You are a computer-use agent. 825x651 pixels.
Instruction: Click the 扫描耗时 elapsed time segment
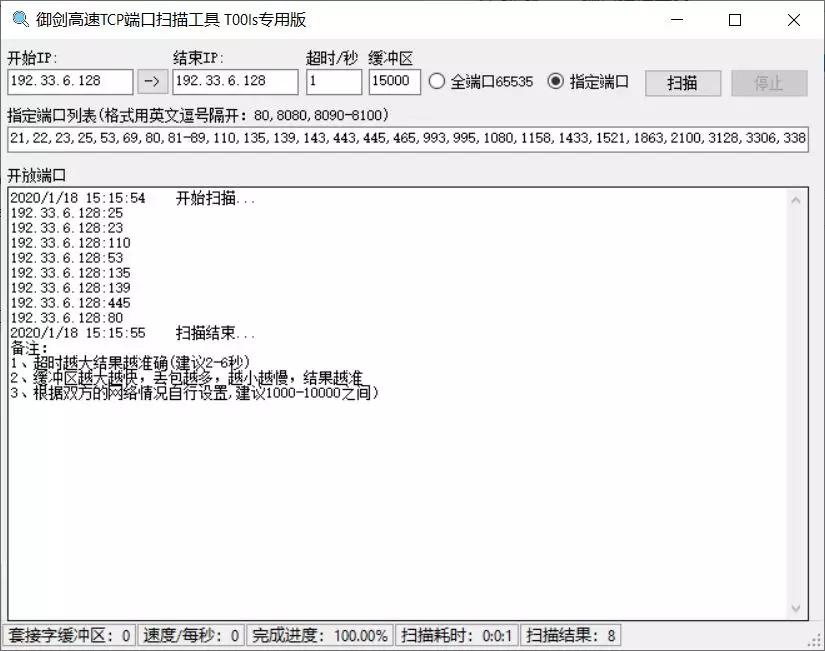(454, 635)
